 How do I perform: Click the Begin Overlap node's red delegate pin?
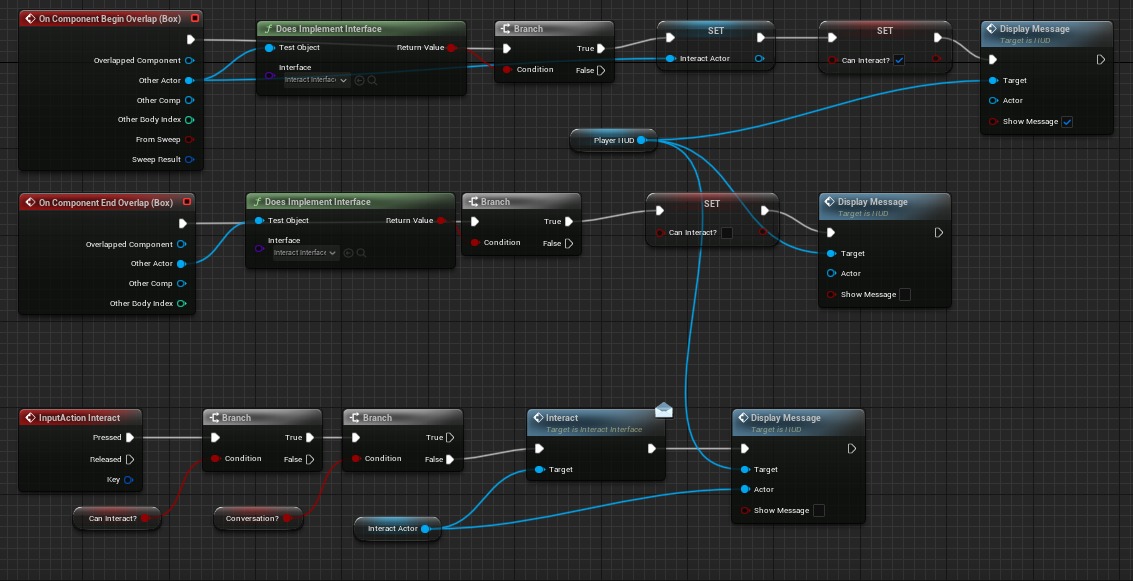point(194,18)
